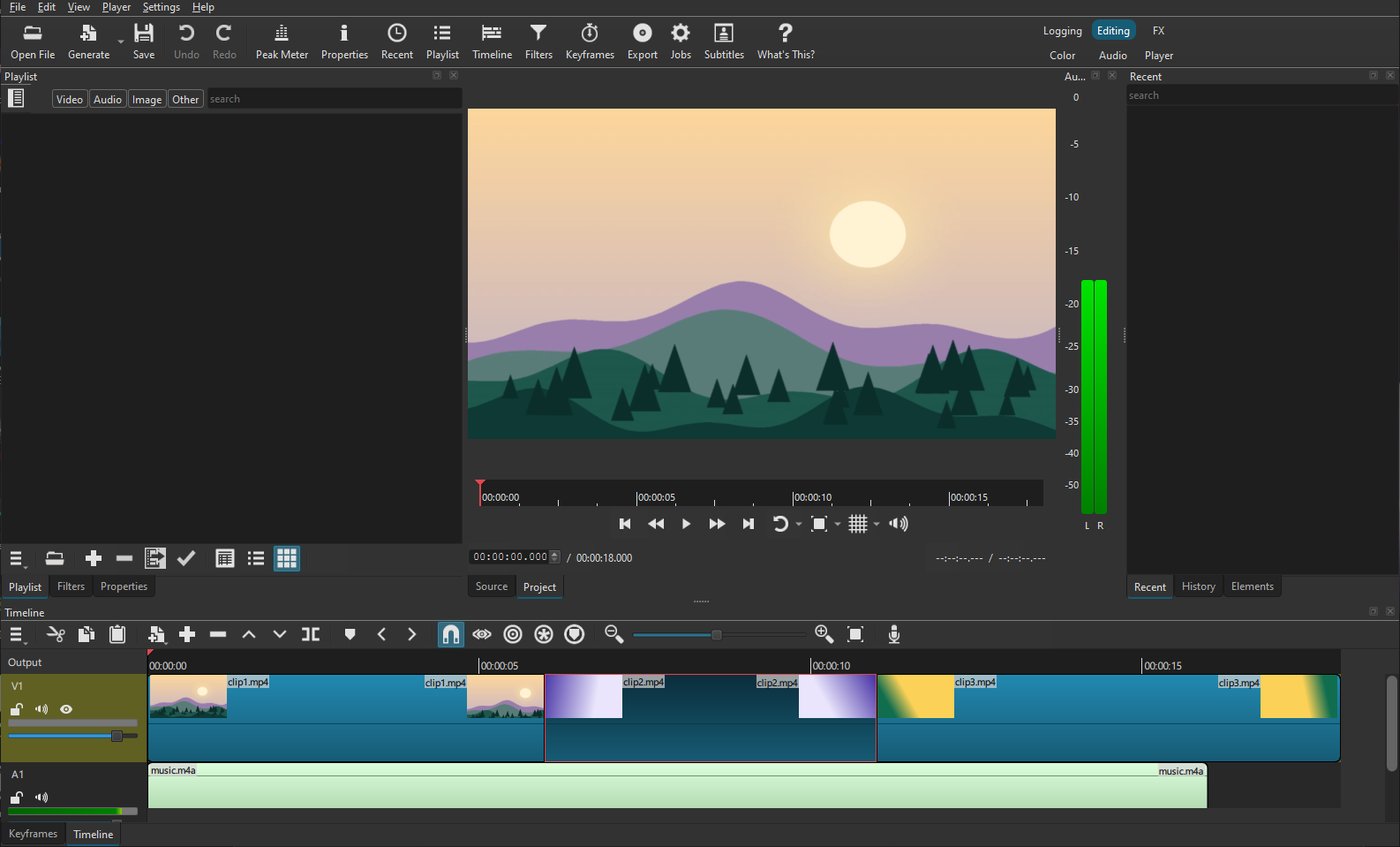This screenshot has height=847, width=1400.
Task: Lift the clip using the up-arrow icon
Action: point(248,634)
